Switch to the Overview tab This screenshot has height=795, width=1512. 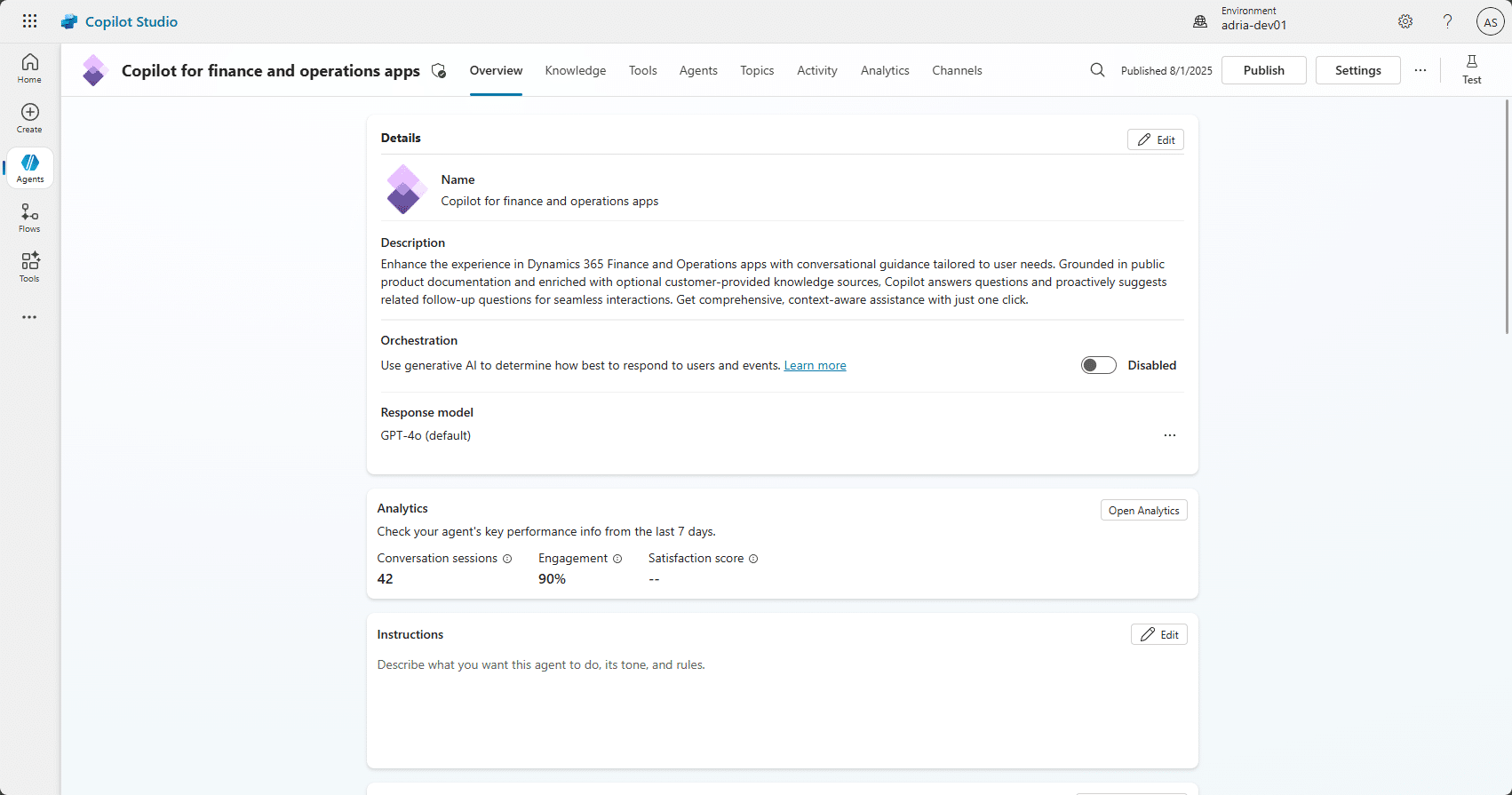click(496, 70)
